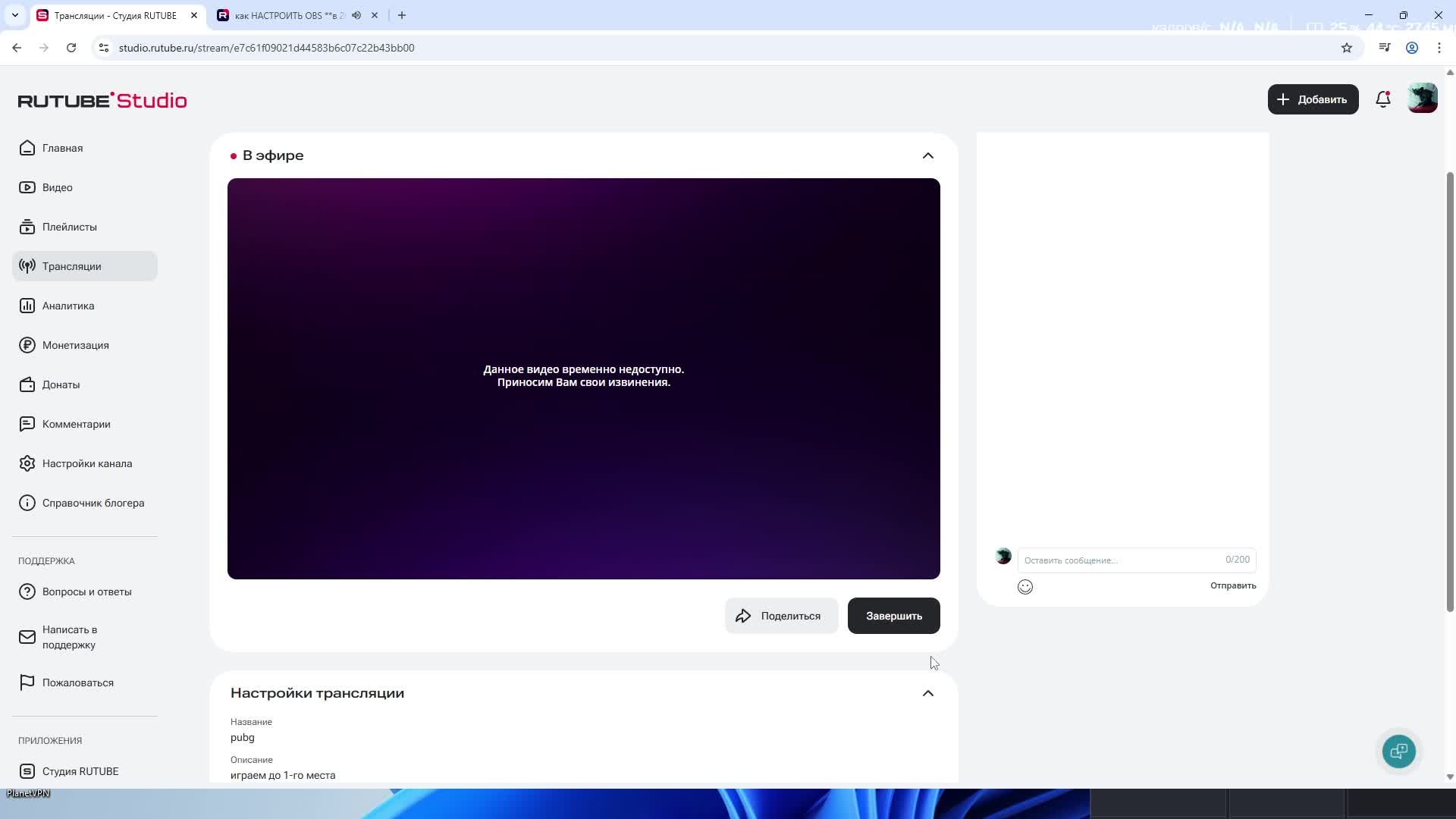Reload the page with refresh icon
Viewport: 1456px width, 819px height.
[x=71, y=48]
